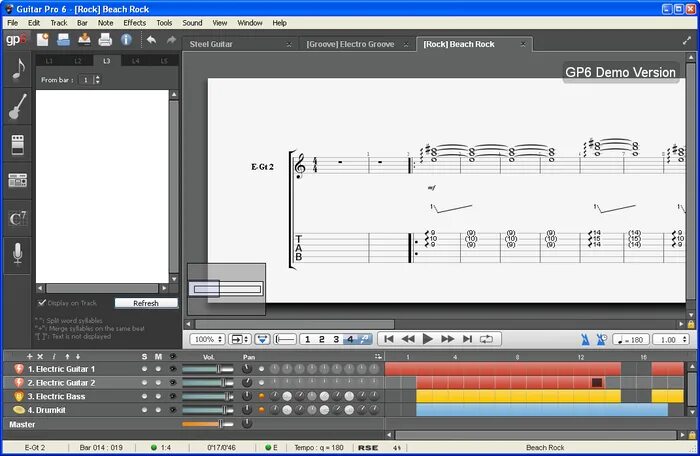Rewind to previous bar
The image size is (700, 456).
click(x=408, y=339)
